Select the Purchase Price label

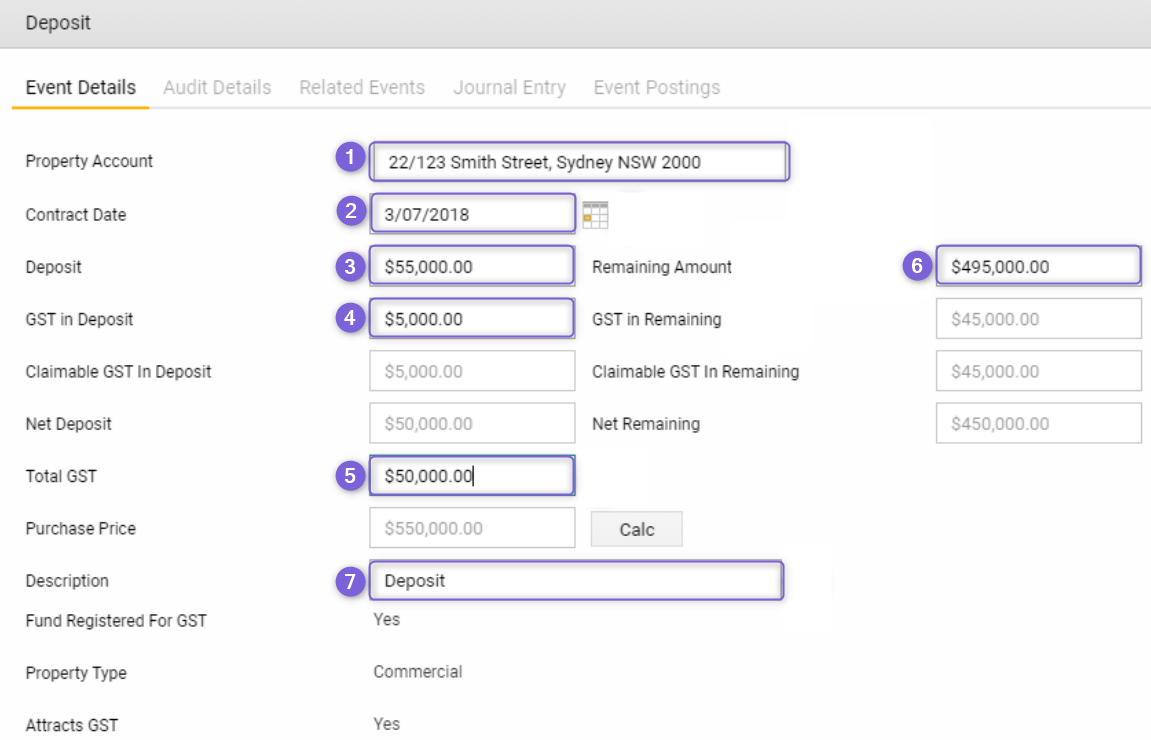click(x=81, y=529)
